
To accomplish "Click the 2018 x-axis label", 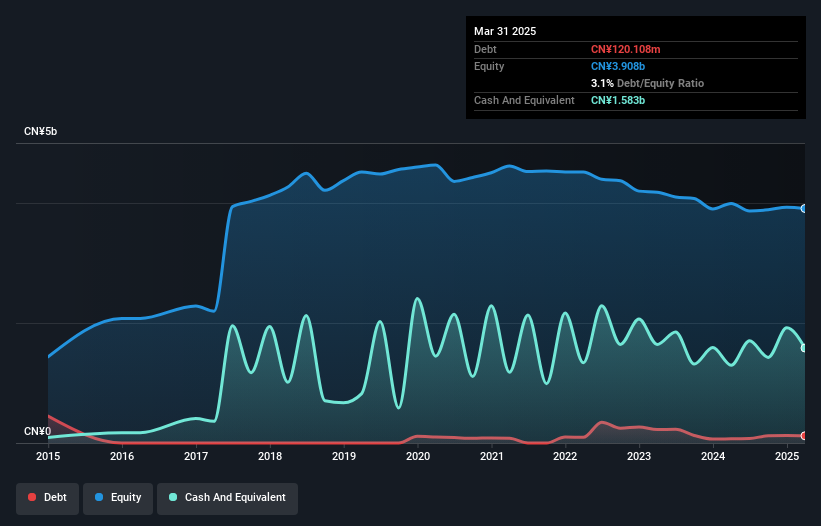I will [x=270, y=456].
